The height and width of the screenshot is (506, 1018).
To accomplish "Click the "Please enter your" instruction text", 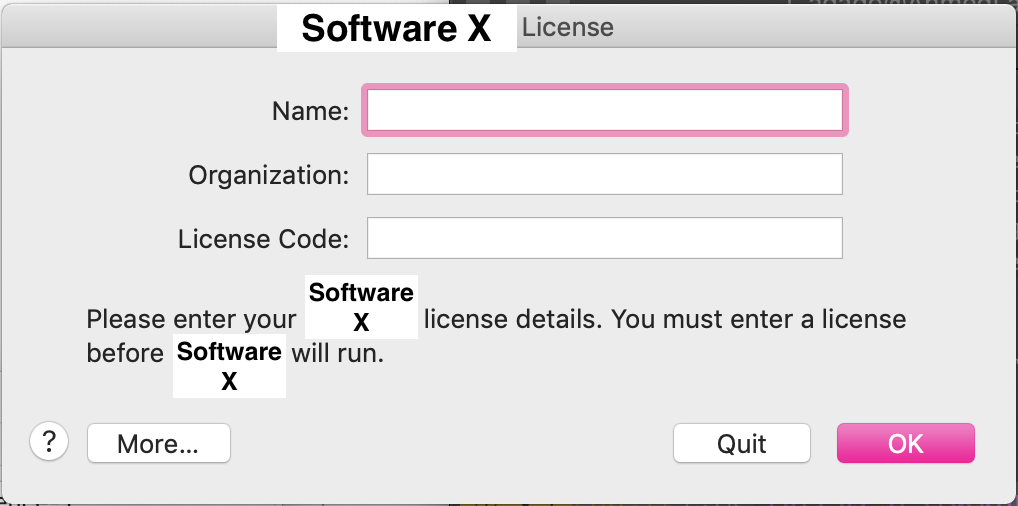I will point(192,320).
